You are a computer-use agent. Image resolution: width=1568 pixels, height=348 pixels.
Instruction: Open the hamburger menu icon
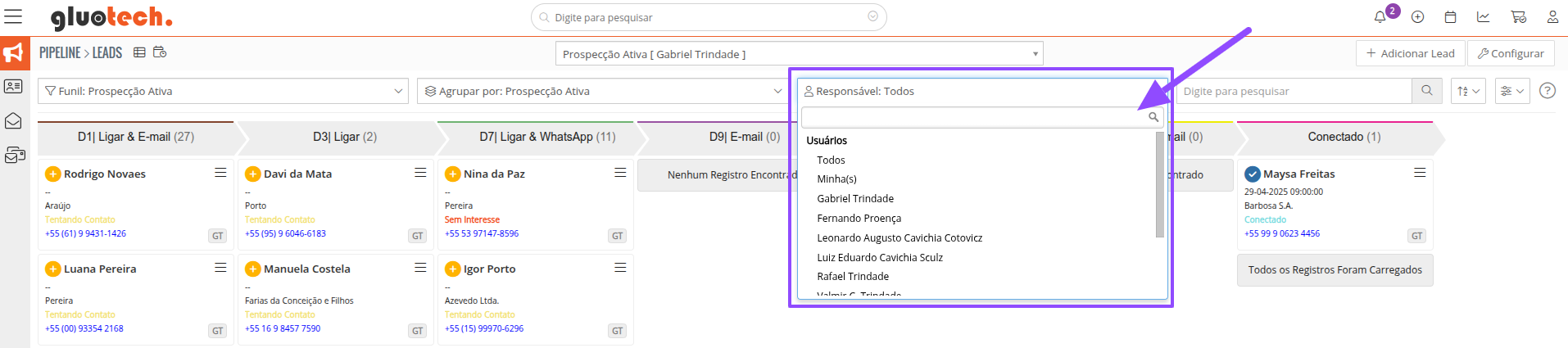(x=13, y=16)
